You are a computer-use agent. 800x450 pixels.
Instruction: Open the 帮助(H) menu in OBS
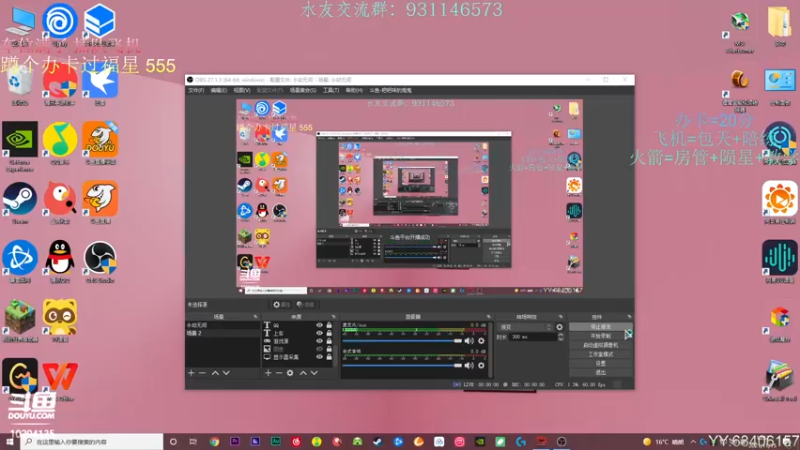point(354,90)
